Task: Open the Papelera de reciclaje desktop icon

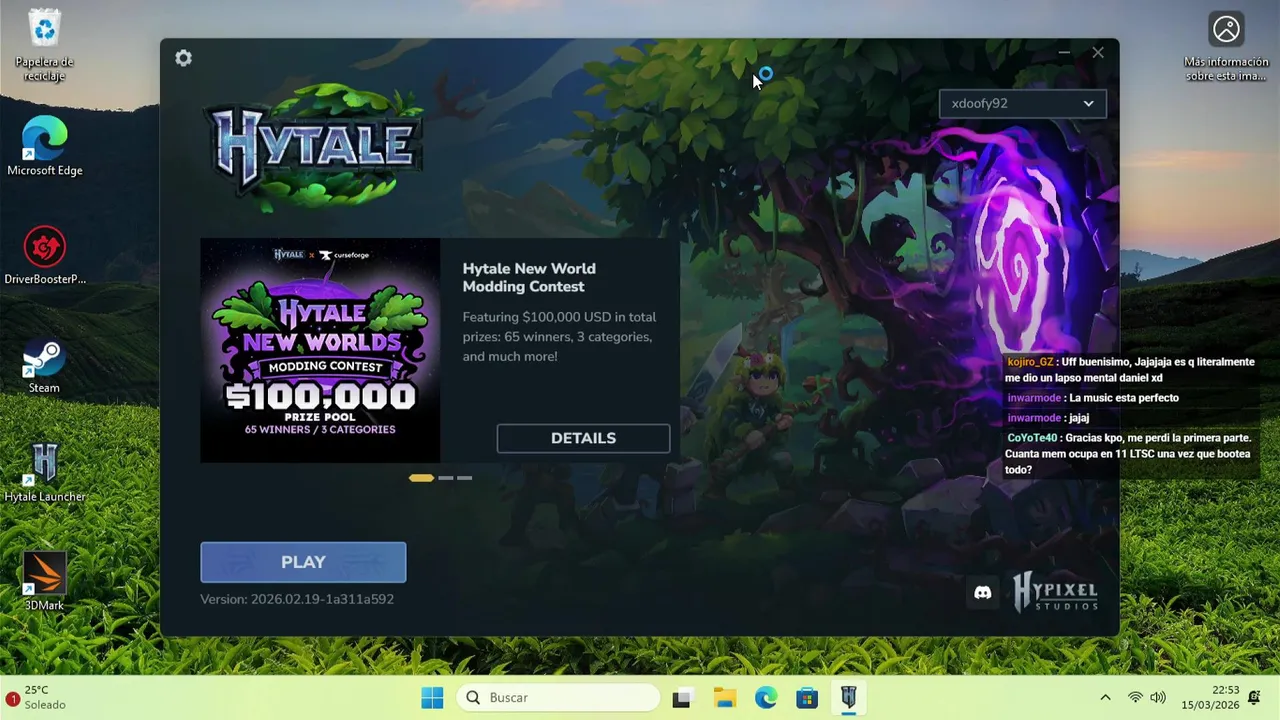Action: [44, 46]
